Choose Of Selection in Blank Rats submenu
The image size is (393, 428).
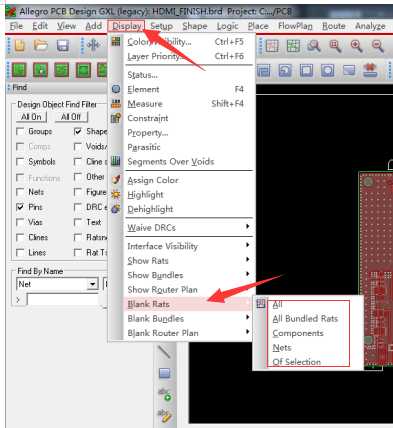pos(296,362)
